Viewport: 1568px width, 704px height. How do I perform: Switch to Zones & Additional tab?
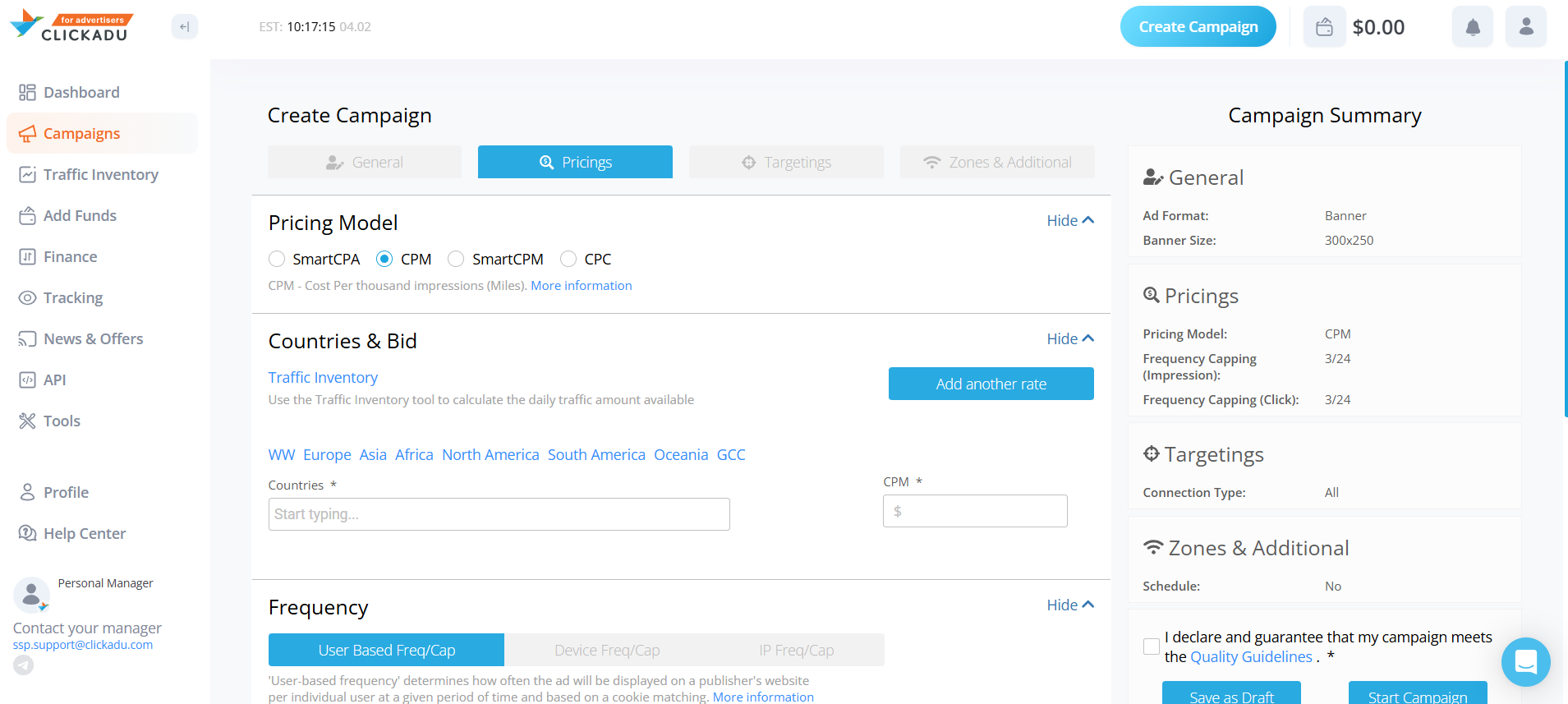(997, 162)
